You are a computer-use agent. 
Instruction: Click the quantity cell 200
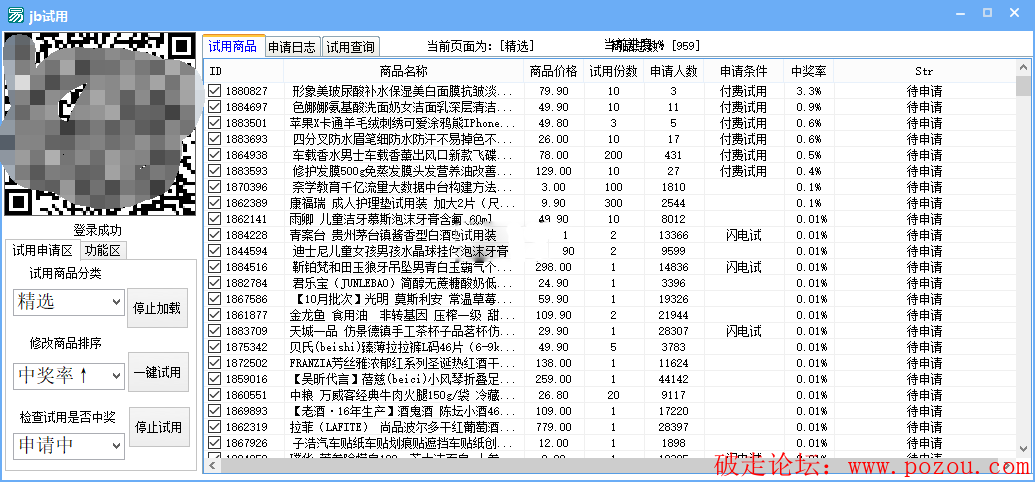(x=613, y=155)
